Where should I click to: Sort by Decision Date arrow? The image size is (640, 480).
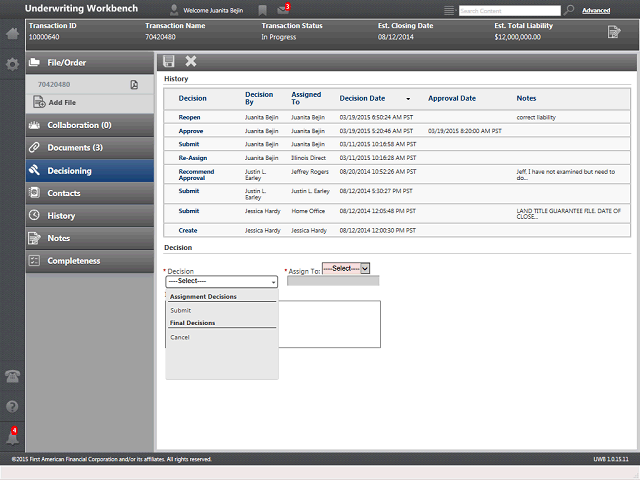[x=408, y=99]
